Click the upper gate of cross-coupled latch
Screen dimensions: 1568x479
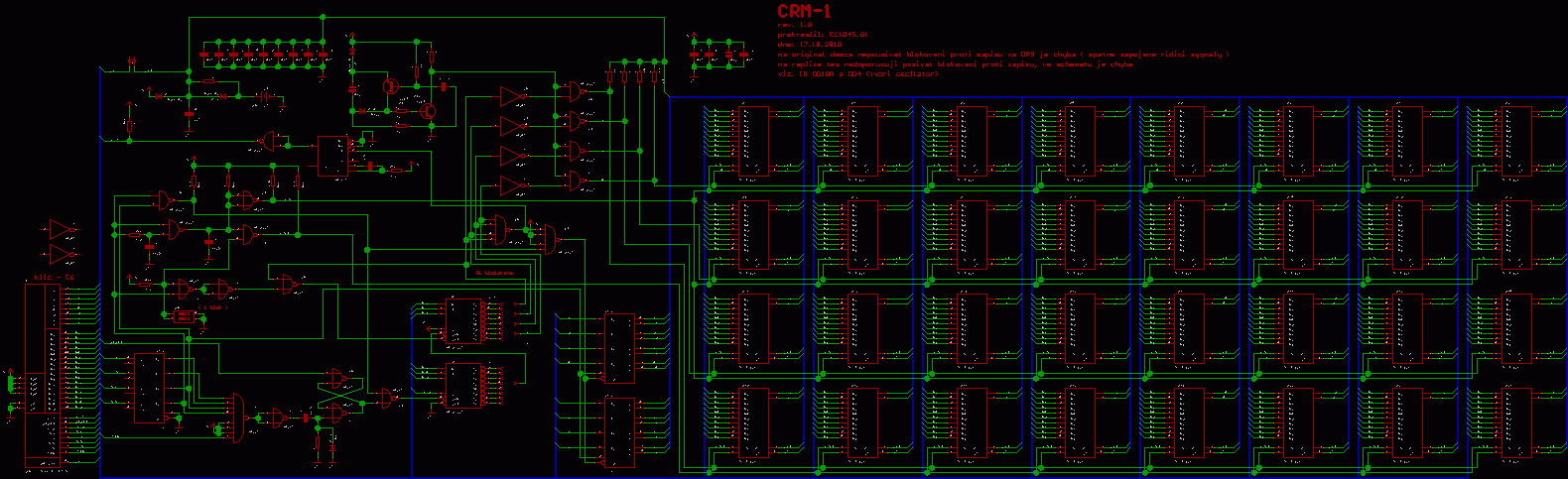click(x=338, y=378)
